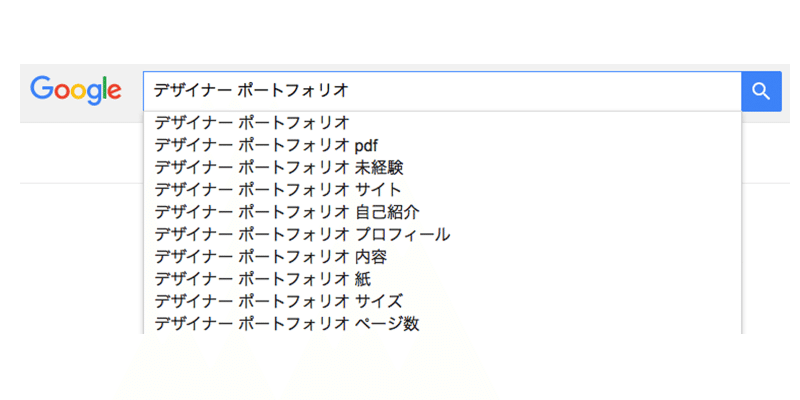Pick the suggestion ending with プロフィール

[x=442, y=234]
